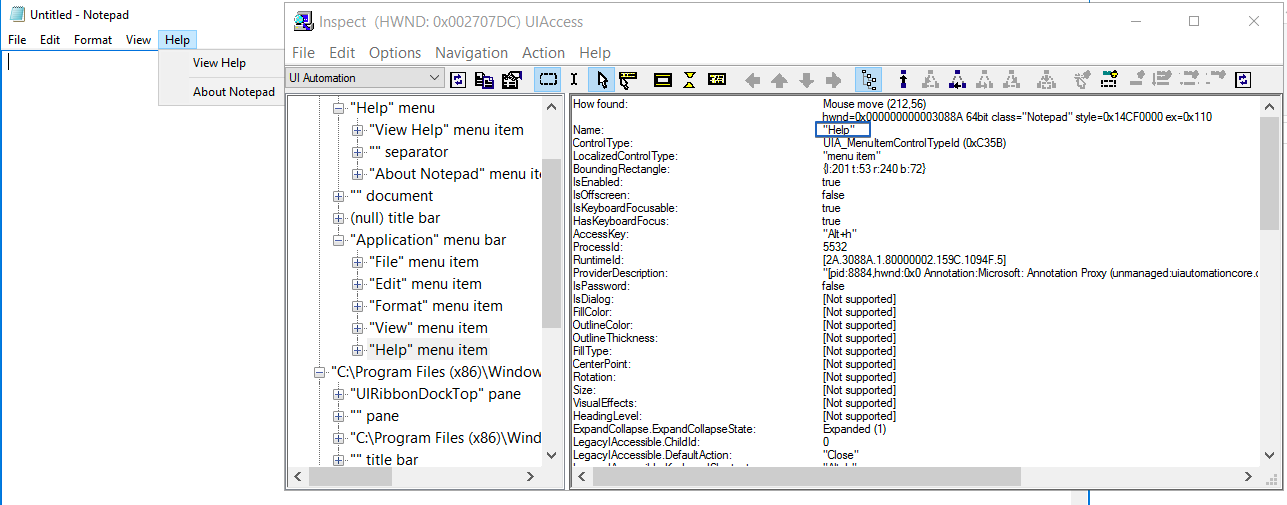Click the yellow-framed black rectangle toolbar icon
Screen dimensions: 1287x505
click(x=662, y=78)
